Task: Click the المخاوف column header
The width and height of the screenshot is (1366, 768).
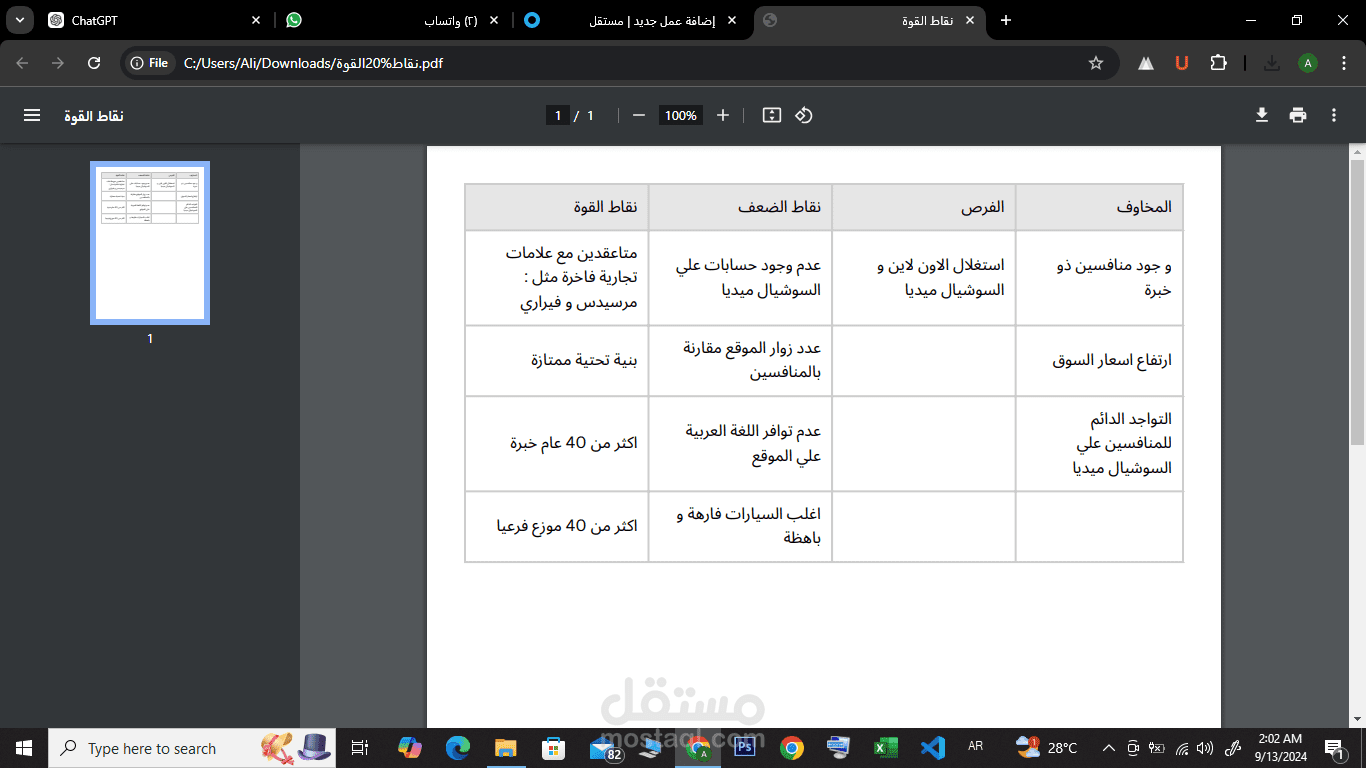Action: [x=1099, y=207]
